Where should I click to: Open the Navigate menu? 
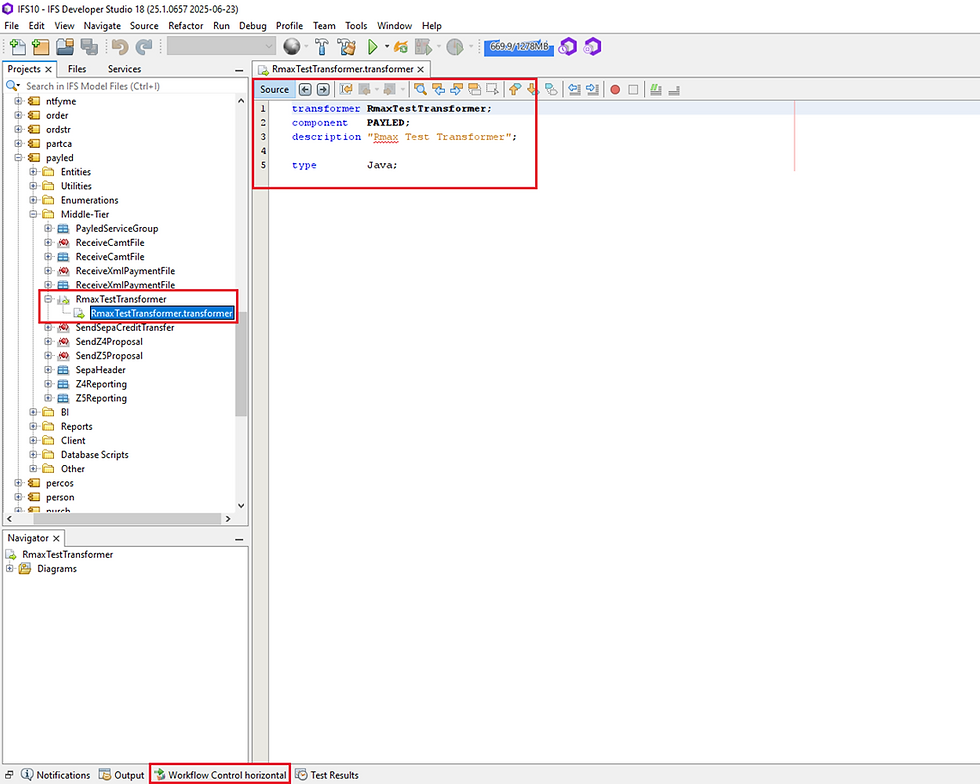click(102, 26)
